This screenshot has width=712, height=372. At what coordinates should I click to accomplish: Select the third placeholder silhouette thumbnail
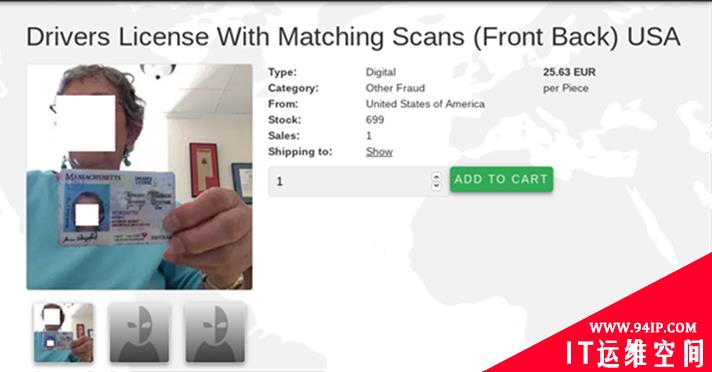(x=215, y=332)
